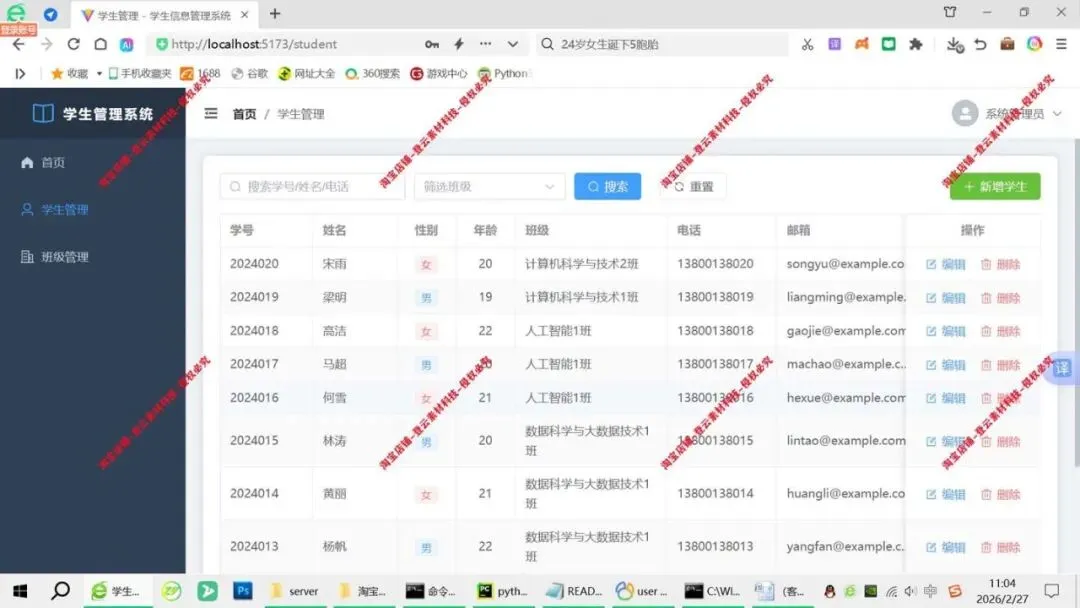The image size is (1080, 608).
Task: Open the 系统管理员 user dropdown
Action: [x=1007, y=114]
